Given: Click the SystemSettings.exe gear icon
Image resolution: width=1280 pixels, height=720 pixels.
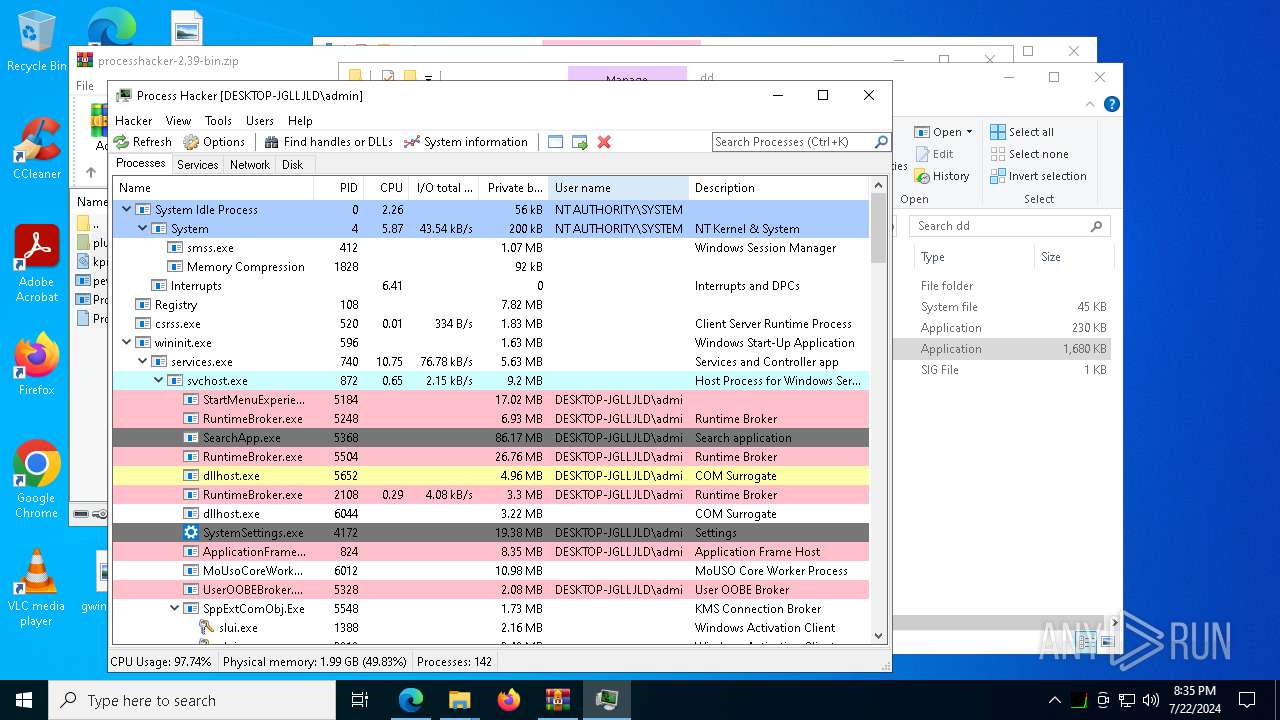Looking at the screenshot, I should 191,533.
